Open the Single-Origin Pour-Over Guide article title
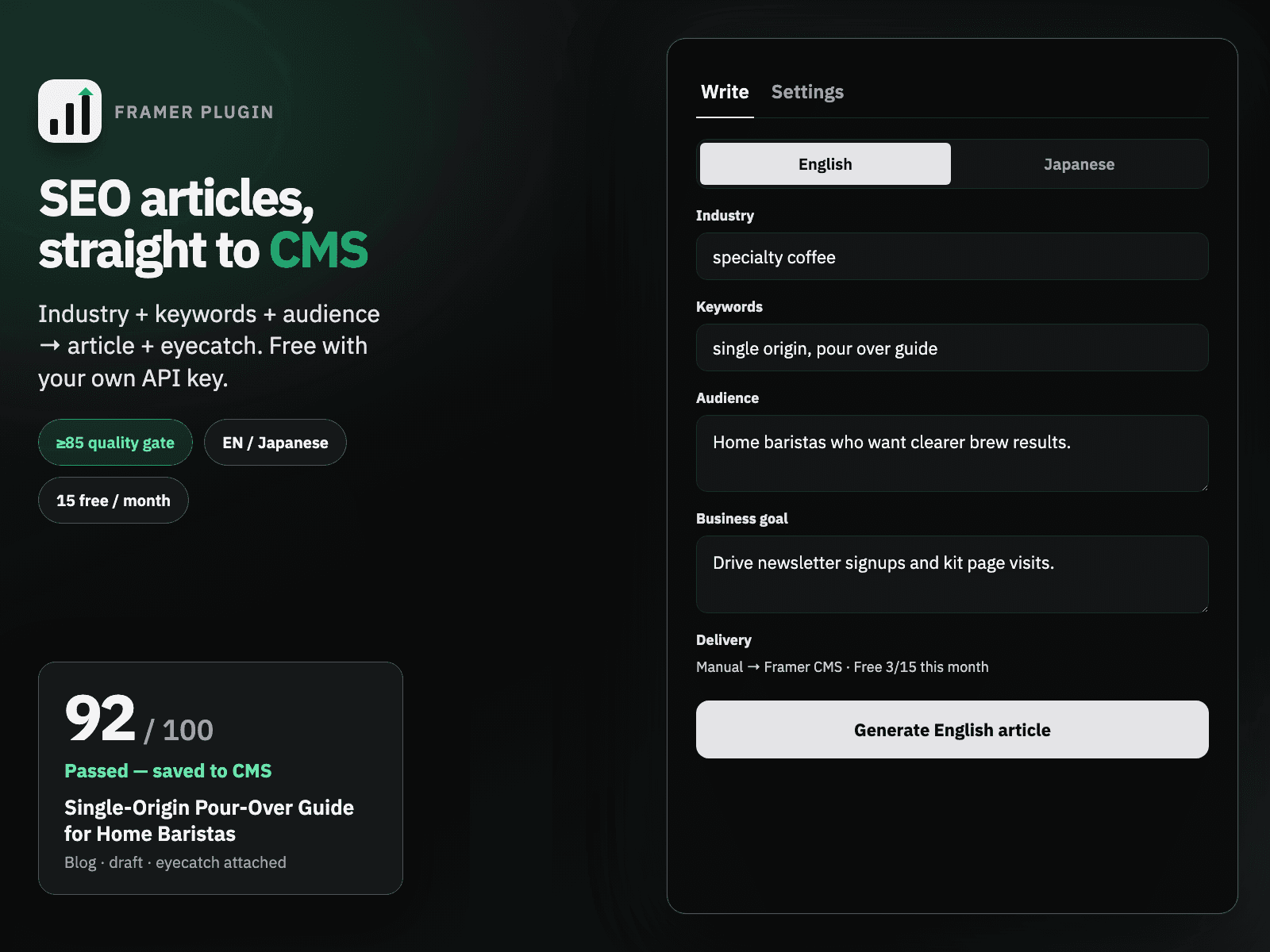Screen dimensions: 1270x952 tap(210, 820)
